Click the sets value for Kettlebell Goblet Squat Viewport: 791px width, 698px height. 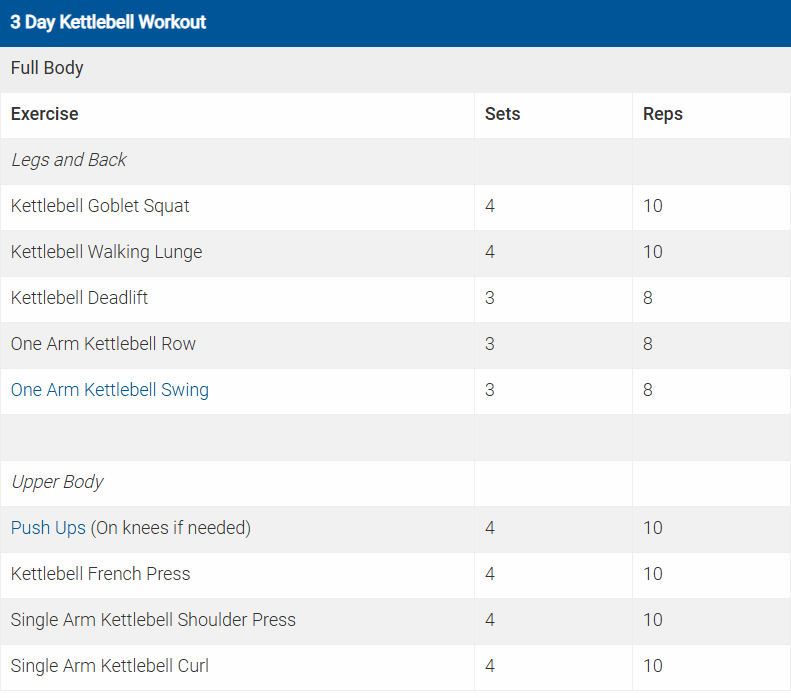click(490, 206)
